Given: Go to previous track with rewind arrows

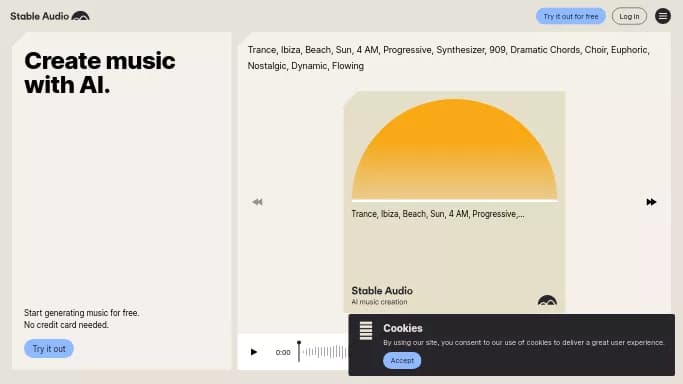Looking at the screenshot, I should coord(257,202).
